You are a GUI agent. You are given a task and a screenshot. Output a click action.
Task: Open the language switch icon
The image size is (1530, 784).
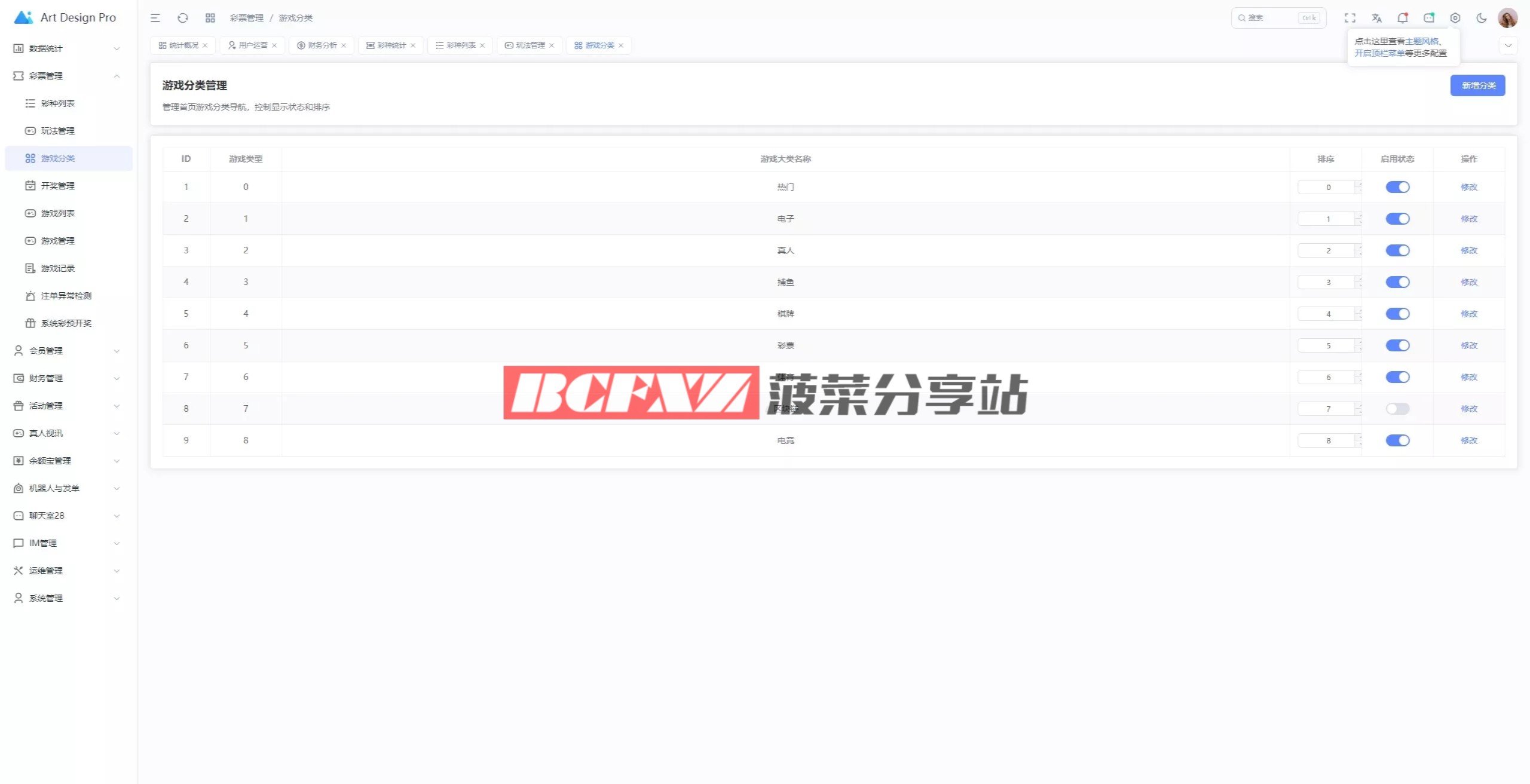[1376, 18]
